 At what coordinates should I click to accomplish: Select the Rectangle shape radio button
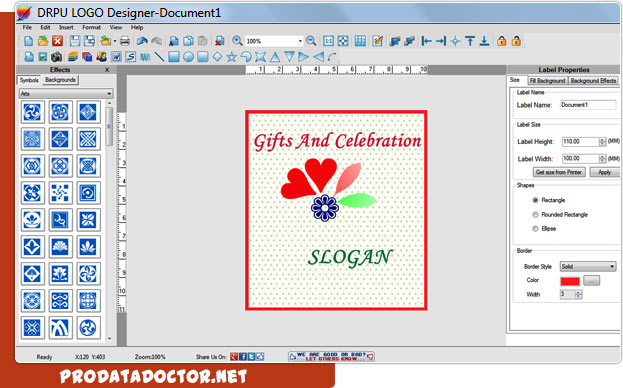tap(535, 200)
